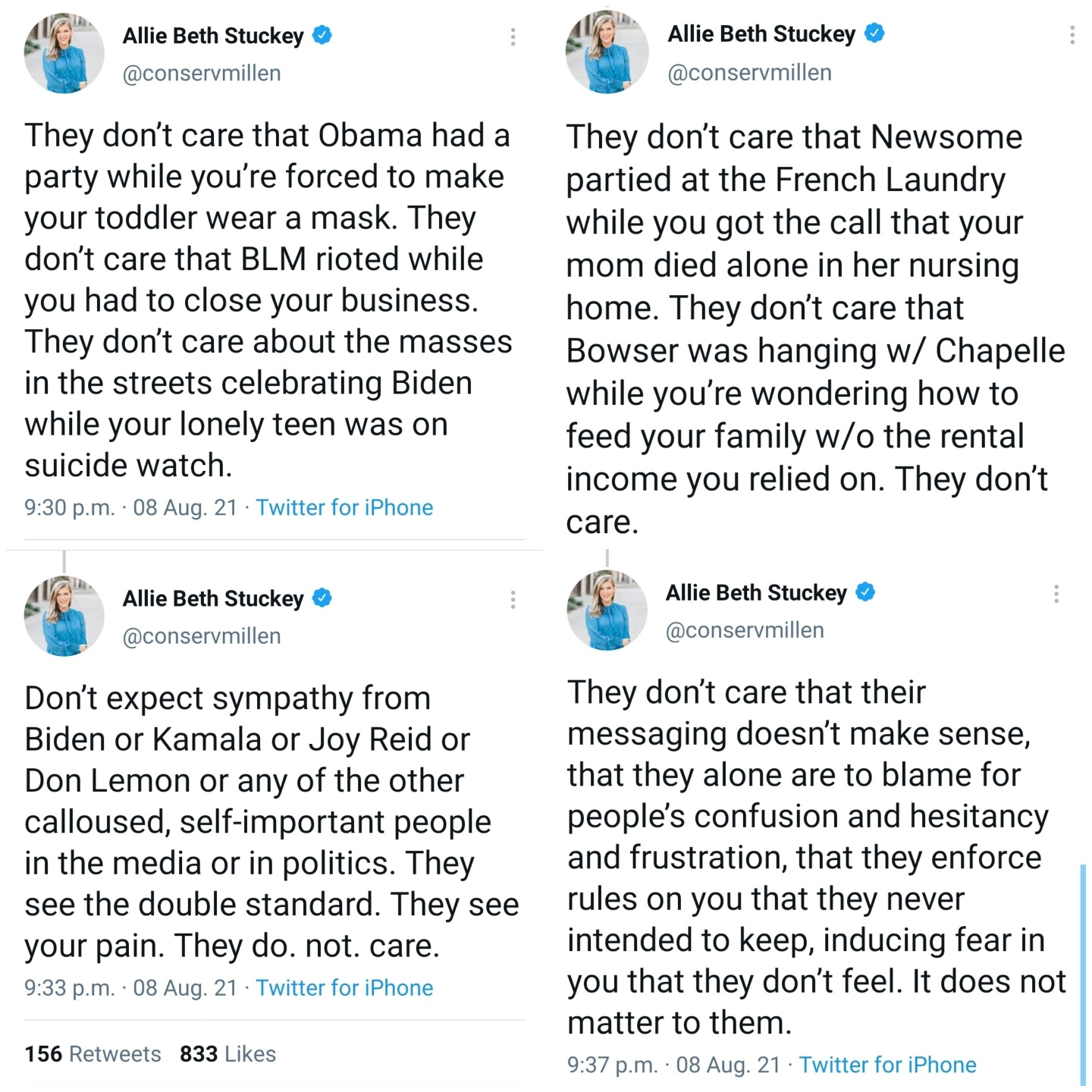Open more options on the Newsome French Laundry tweet

click(x=1072, y=35)
